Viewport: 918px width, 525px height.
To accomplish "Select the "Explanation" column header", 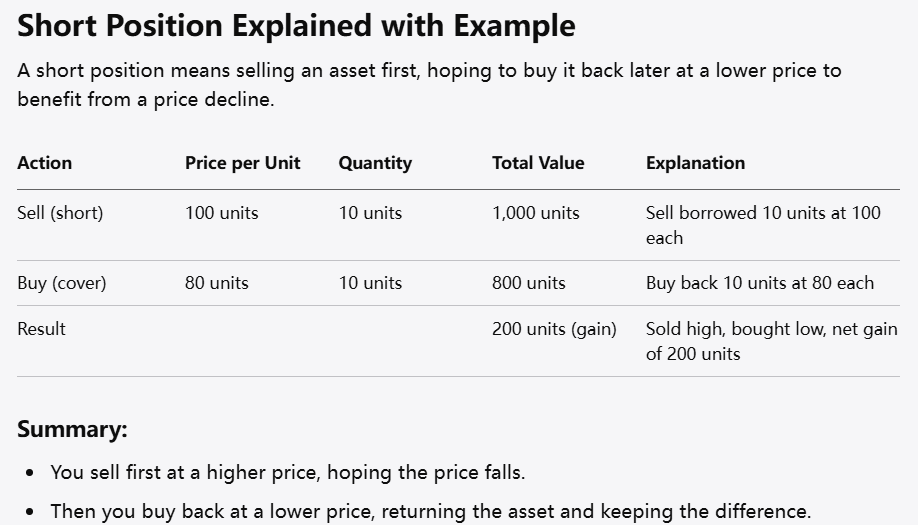I will (695, 163).
